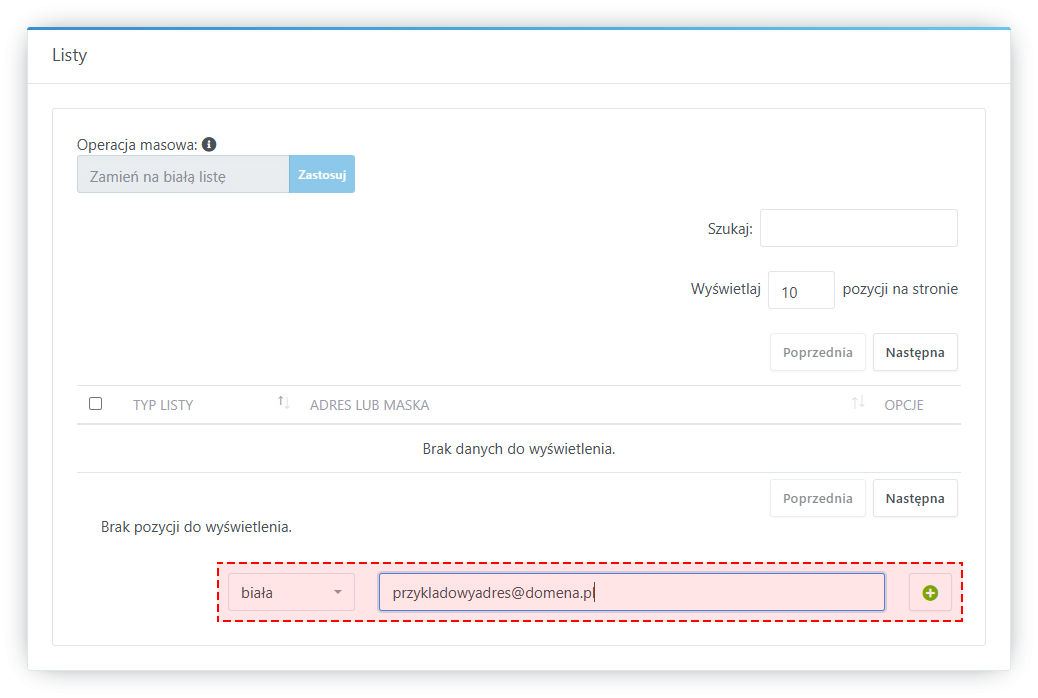Click the email address input with przykladowyadres@domena.pl
Viewport: 1038px width, 698px height.
(x=631, y=592)
